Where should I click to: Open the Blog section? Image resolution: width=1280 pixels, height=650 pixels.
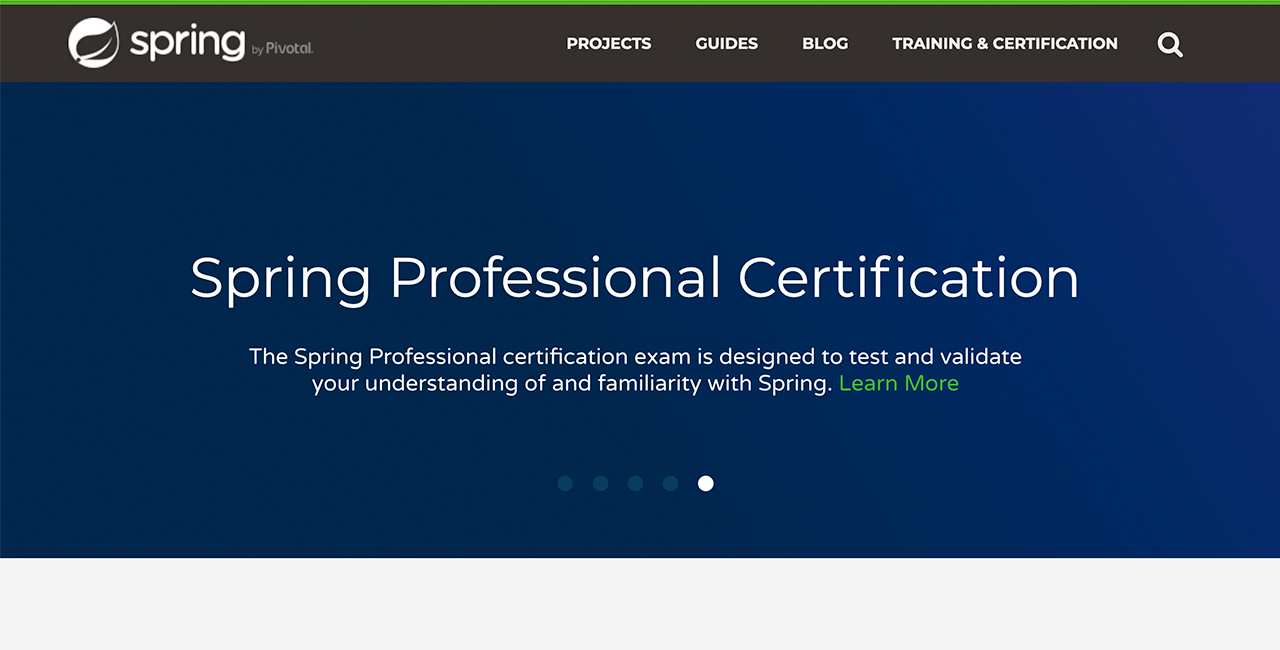825,44
